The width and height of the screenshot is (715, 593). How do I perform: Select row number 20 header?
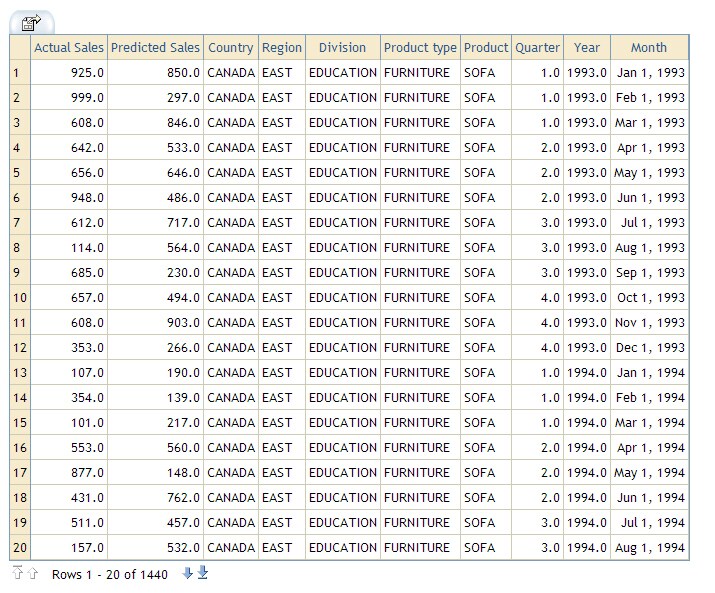(x=20, y=547)
